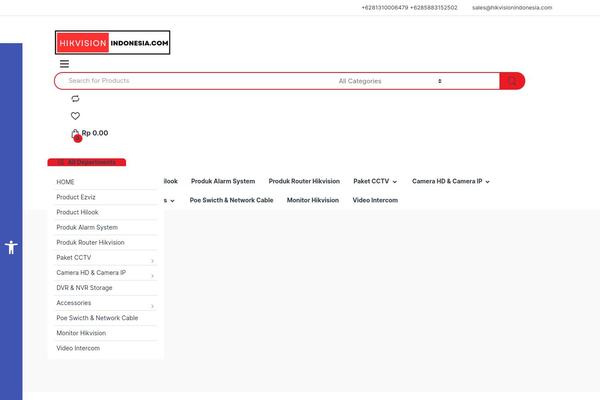Select HOME in the departments list
Image resolution: width=600 pixels, height=400 pixels.
point(65,182)
